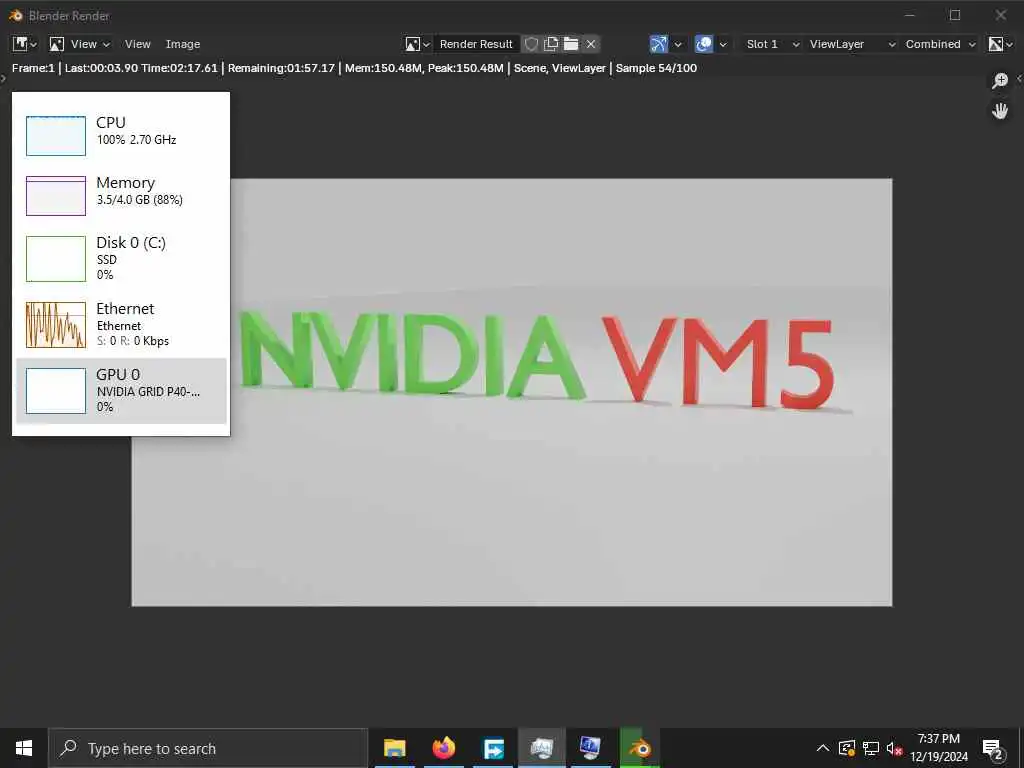The width and height of the screenshot is (1024, 768).
Task: Open the View menu in the header
Action: [138, 44]
